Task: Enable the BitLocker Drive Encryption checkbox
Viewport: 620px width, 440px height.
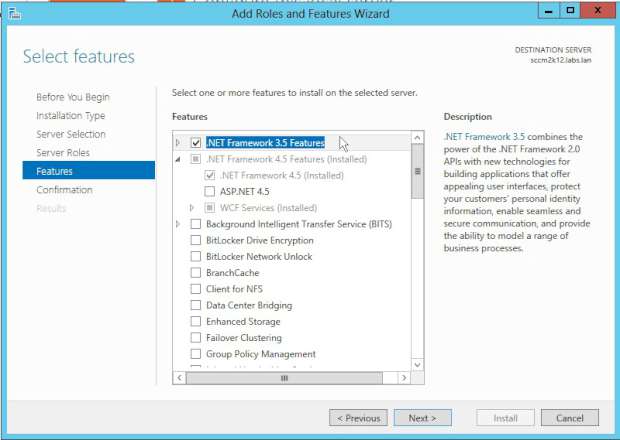Action: click(196, 240)
